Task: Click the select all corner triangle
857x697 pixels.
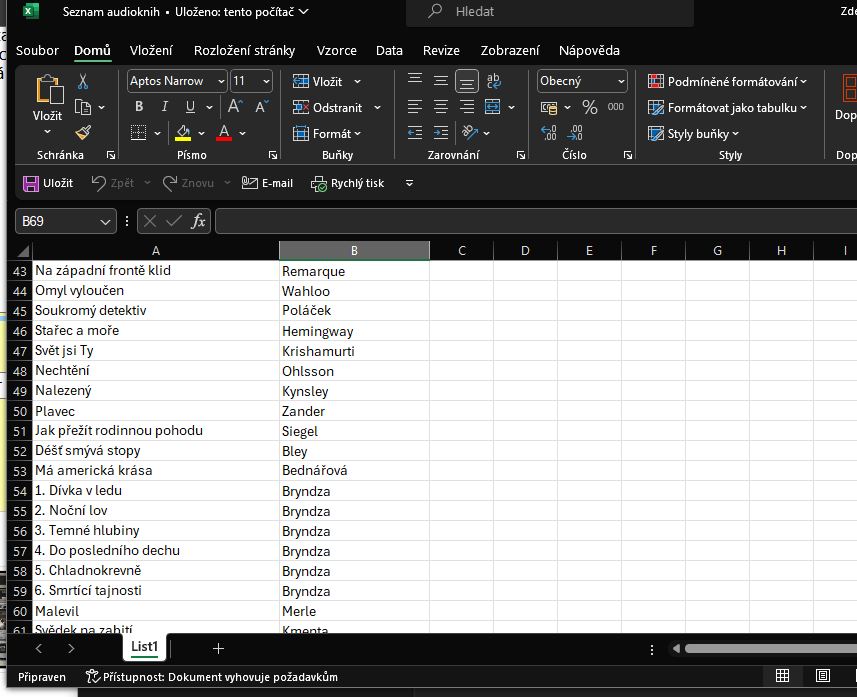Action: [x=22, y=251]
